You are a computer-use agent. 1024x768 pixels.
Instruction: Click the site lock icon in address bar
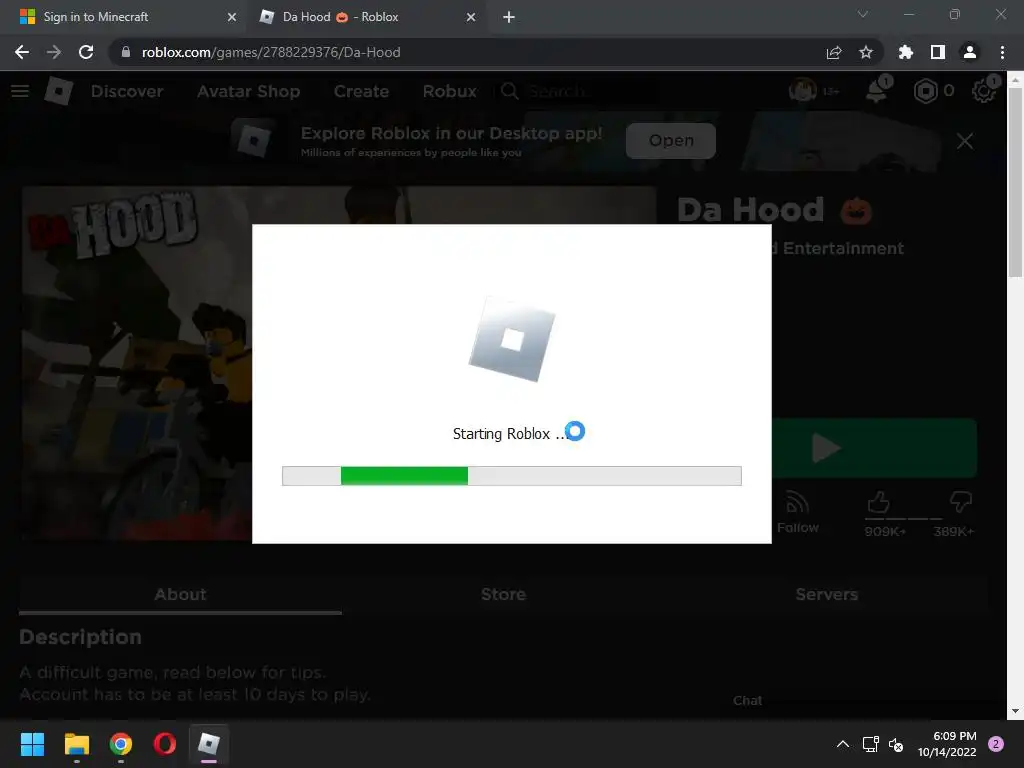tap(126, 52)
